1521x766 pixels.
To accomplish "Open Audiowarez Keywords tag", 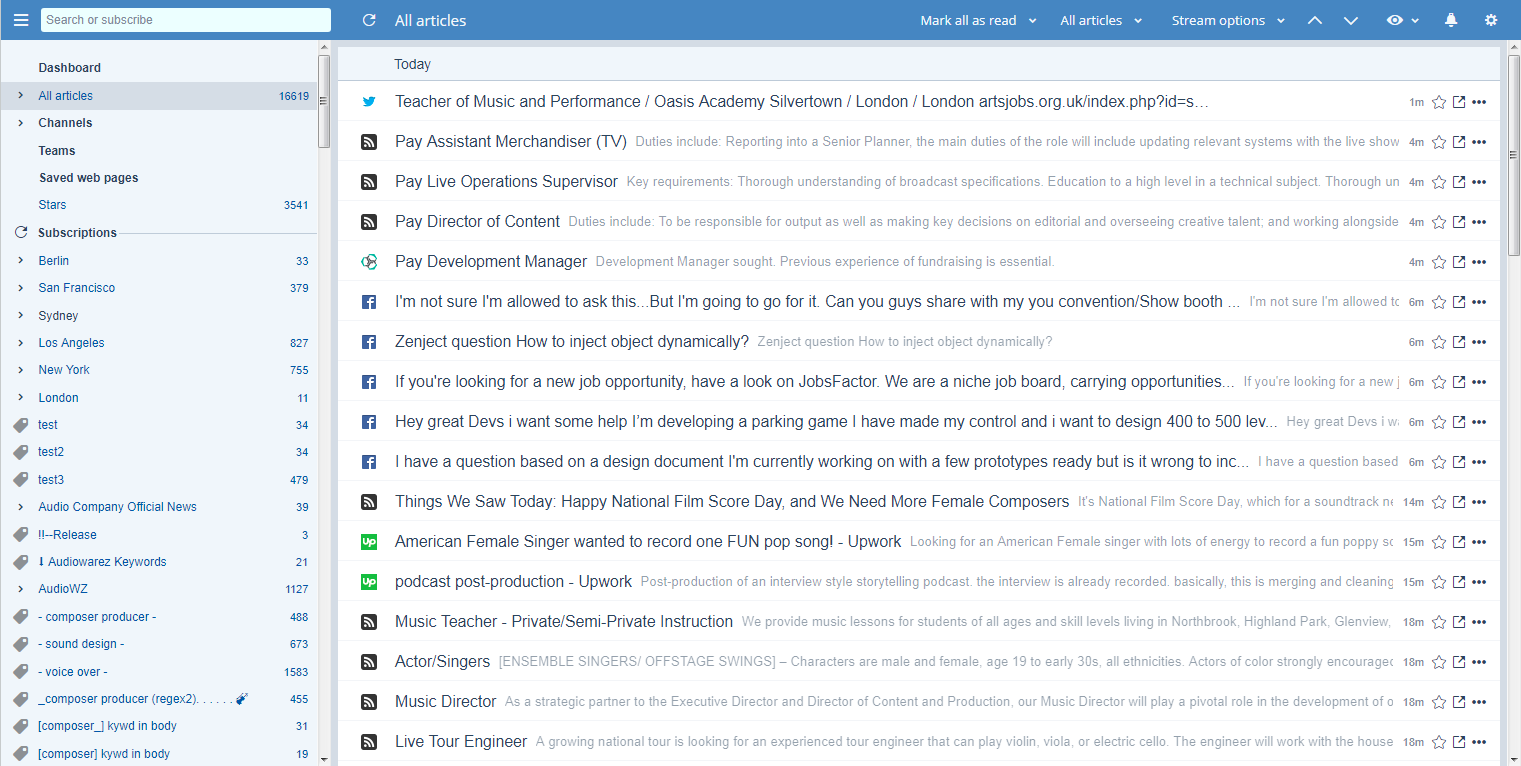I will (x=102, y=562).
